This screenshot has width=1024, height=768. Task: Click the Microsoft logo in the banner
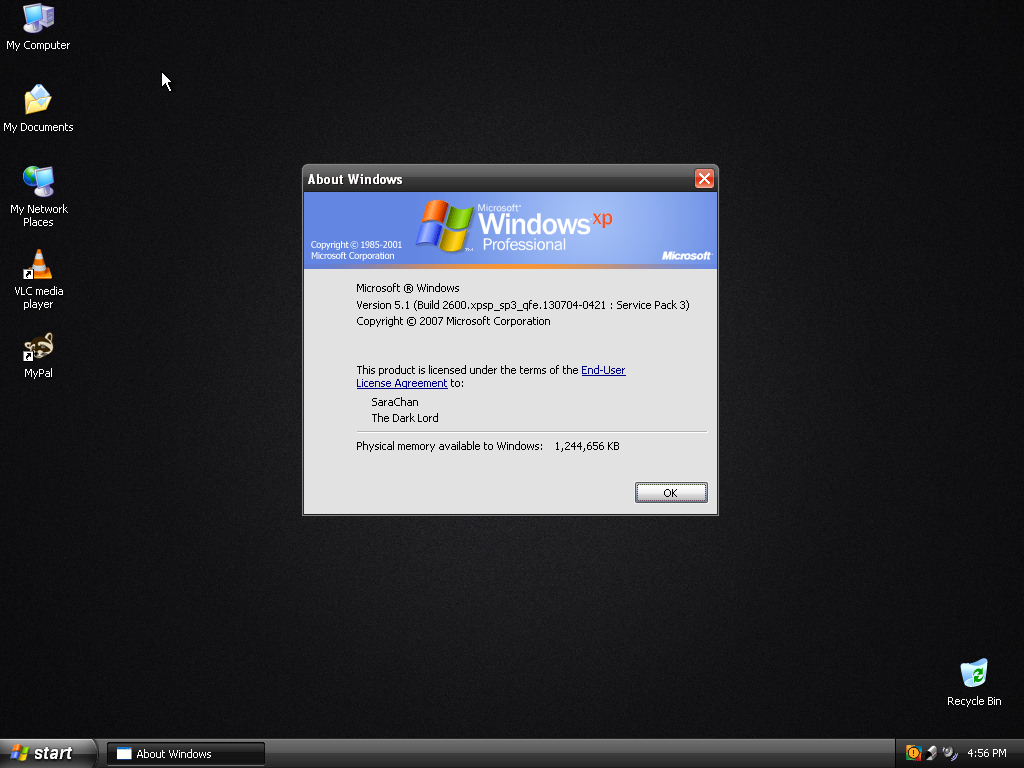point(686,255)
